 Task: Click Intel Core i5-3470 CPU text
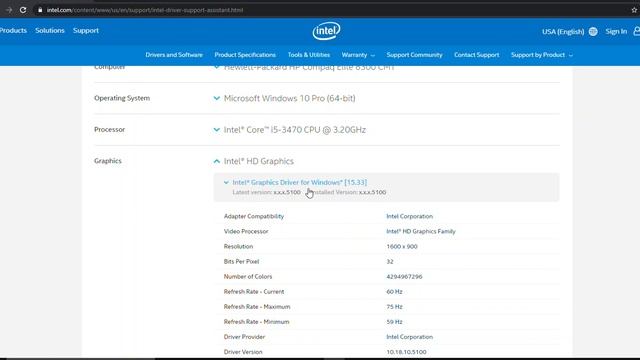tap(295, 130)
